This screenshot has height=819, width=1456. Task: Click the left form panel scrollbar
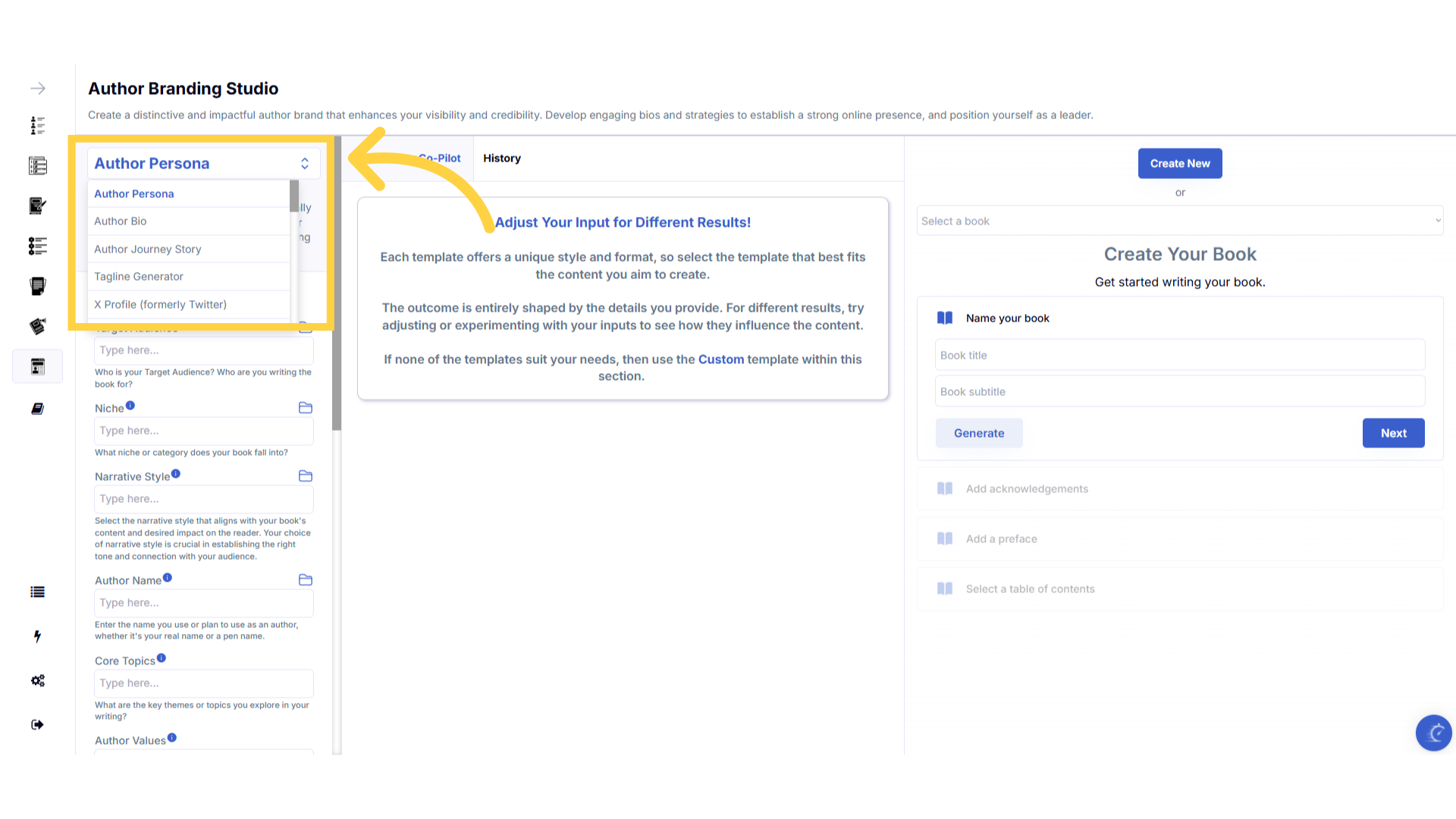pos(337,284)
